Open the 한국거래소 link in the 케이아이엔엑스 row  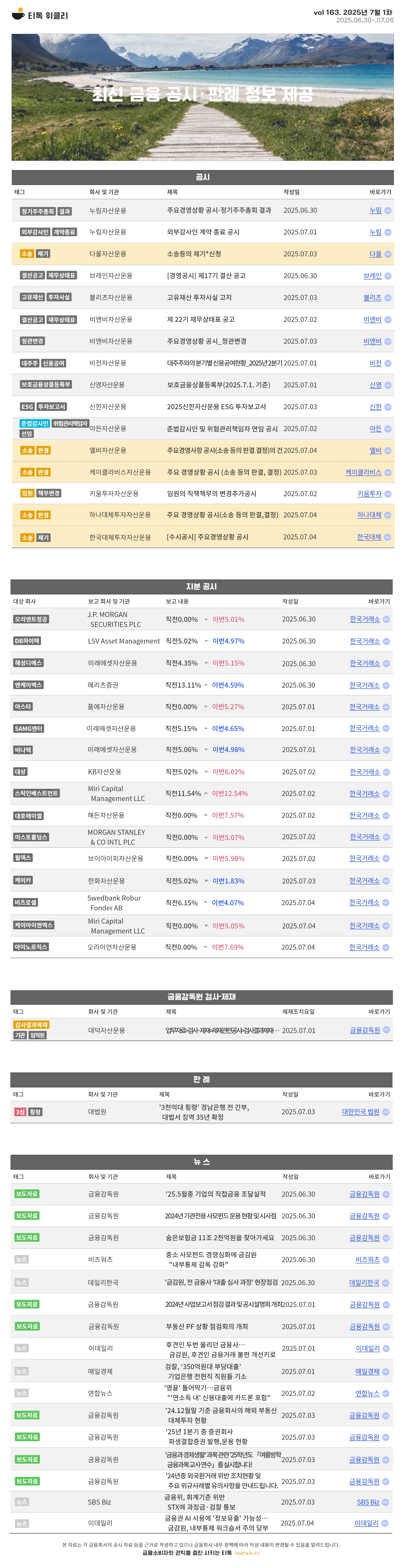click(365, 926)
